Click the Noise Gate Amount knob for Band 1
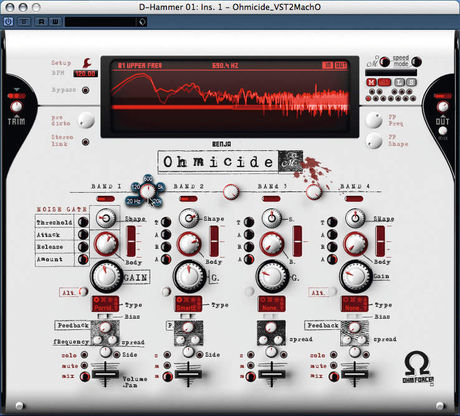The height and width of the screenshot is (416, 460). point(83,259)
